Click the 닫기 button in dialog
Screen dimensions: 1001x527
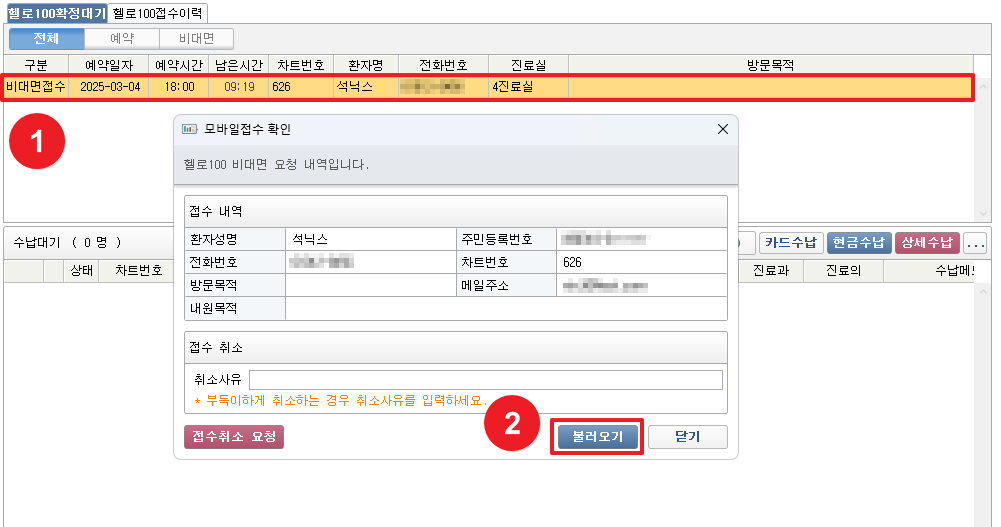pos(687,437)
